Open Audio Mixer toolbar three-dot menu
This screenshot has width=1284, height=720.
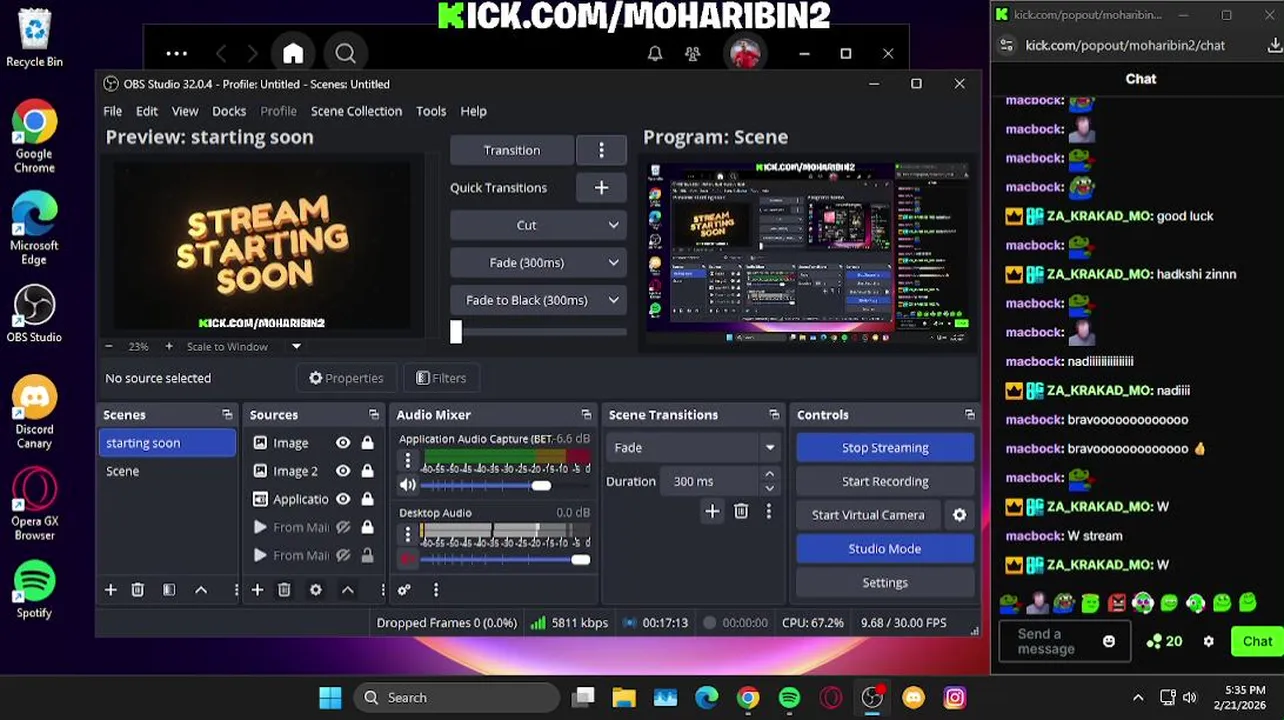[436, 590]
